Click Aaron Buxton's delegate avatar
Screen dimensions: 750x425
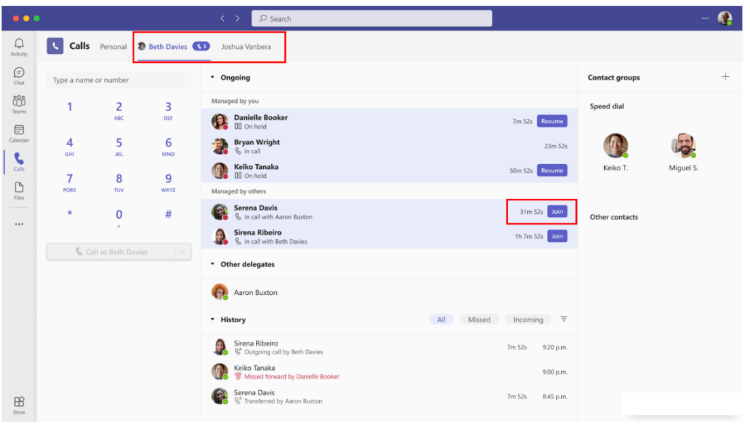(220, 292)
